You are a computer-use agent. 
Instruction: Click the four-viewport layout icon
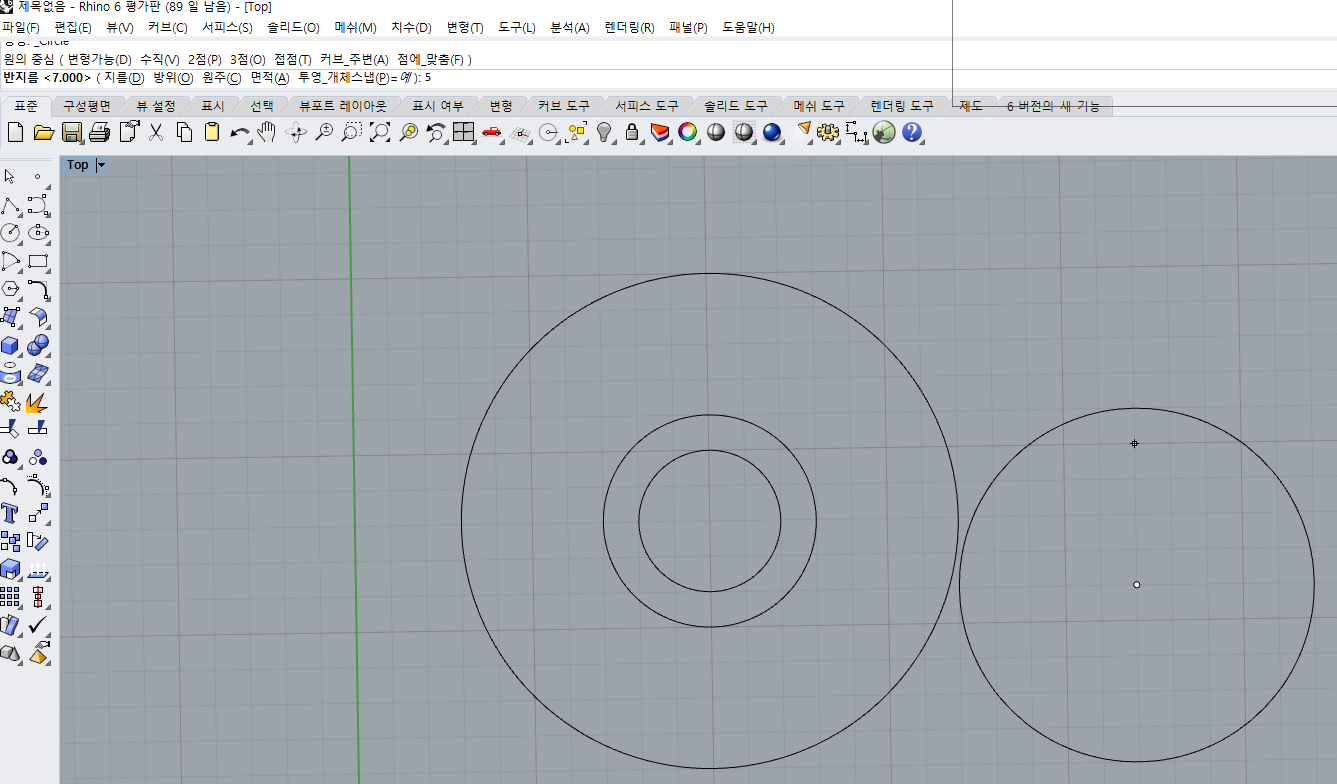463,132
